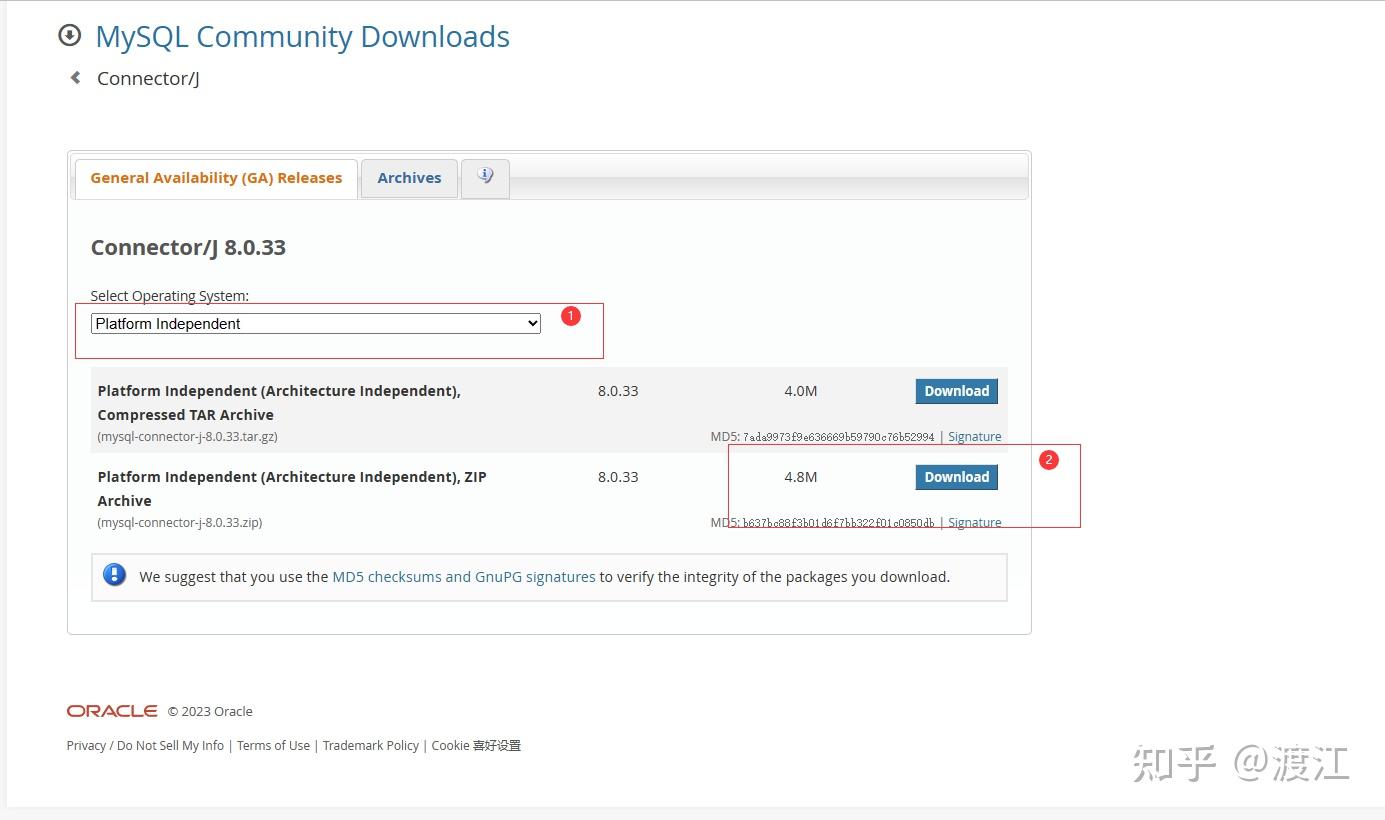
Task: Open MD5 checksums and GnuPG signatures link
Action: point(464,577)
